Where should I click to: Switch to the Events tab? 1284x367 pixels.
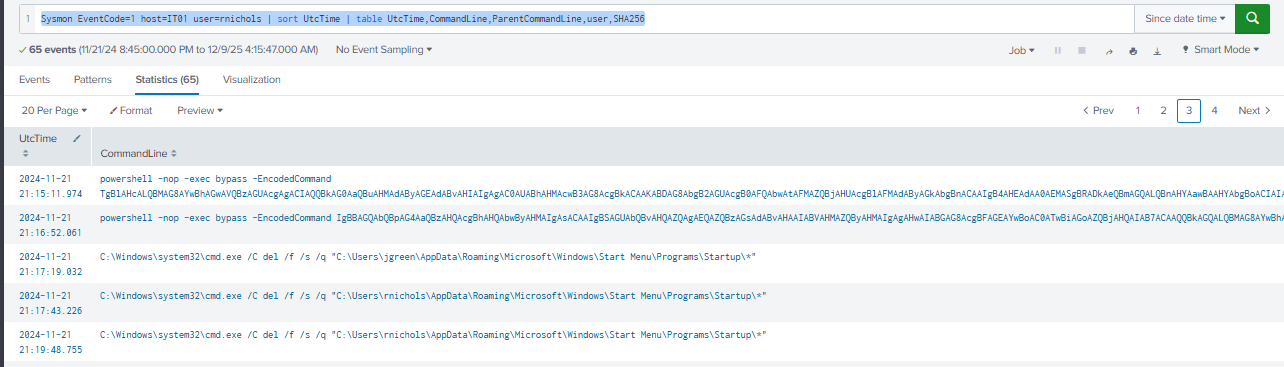pyautogui.click(x=34, y=80)
